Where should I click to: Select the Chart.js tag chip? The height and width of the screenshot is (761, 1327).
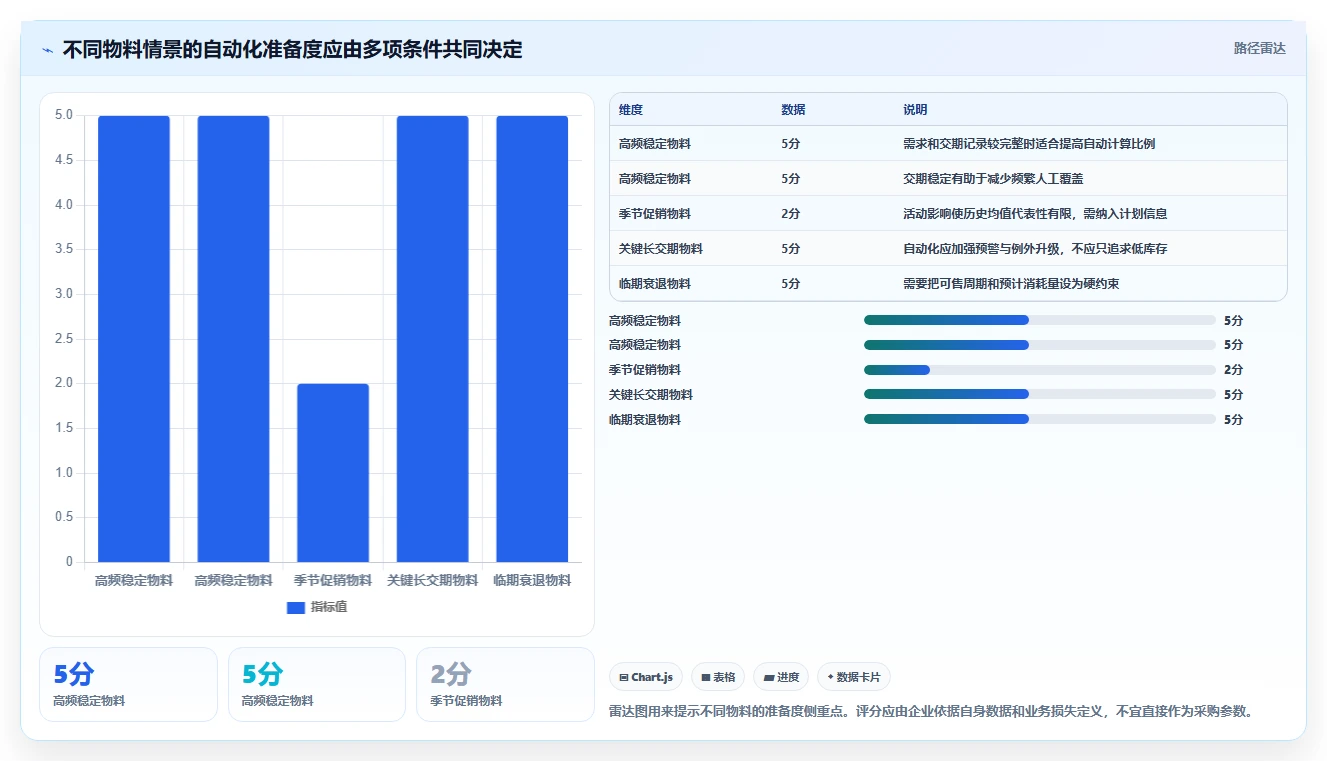[646, 677]
